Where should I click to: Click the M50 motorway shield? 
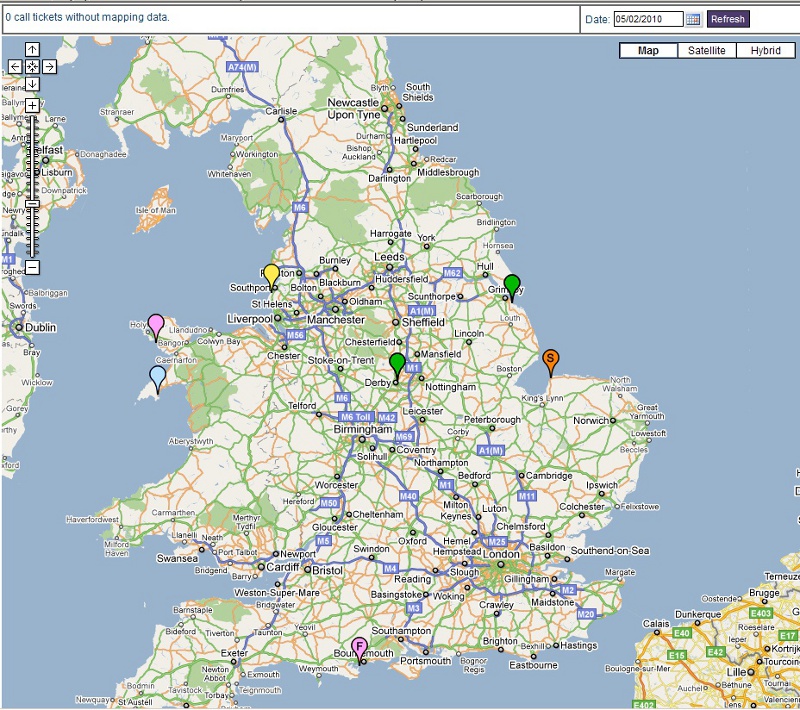click(x=329, y=503)
